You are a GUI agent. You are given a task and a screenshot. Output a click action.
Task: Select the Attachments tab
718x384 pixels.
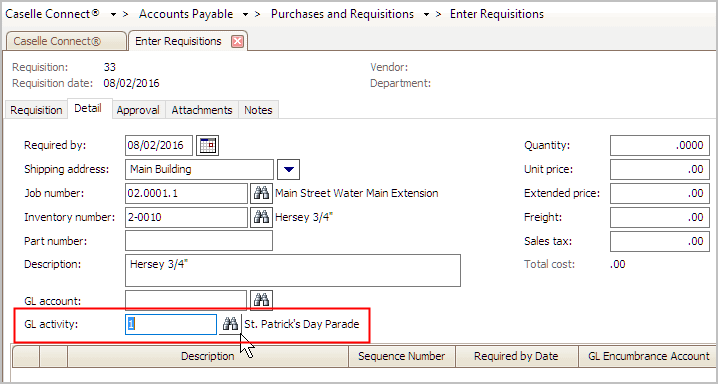click(202, 110)
